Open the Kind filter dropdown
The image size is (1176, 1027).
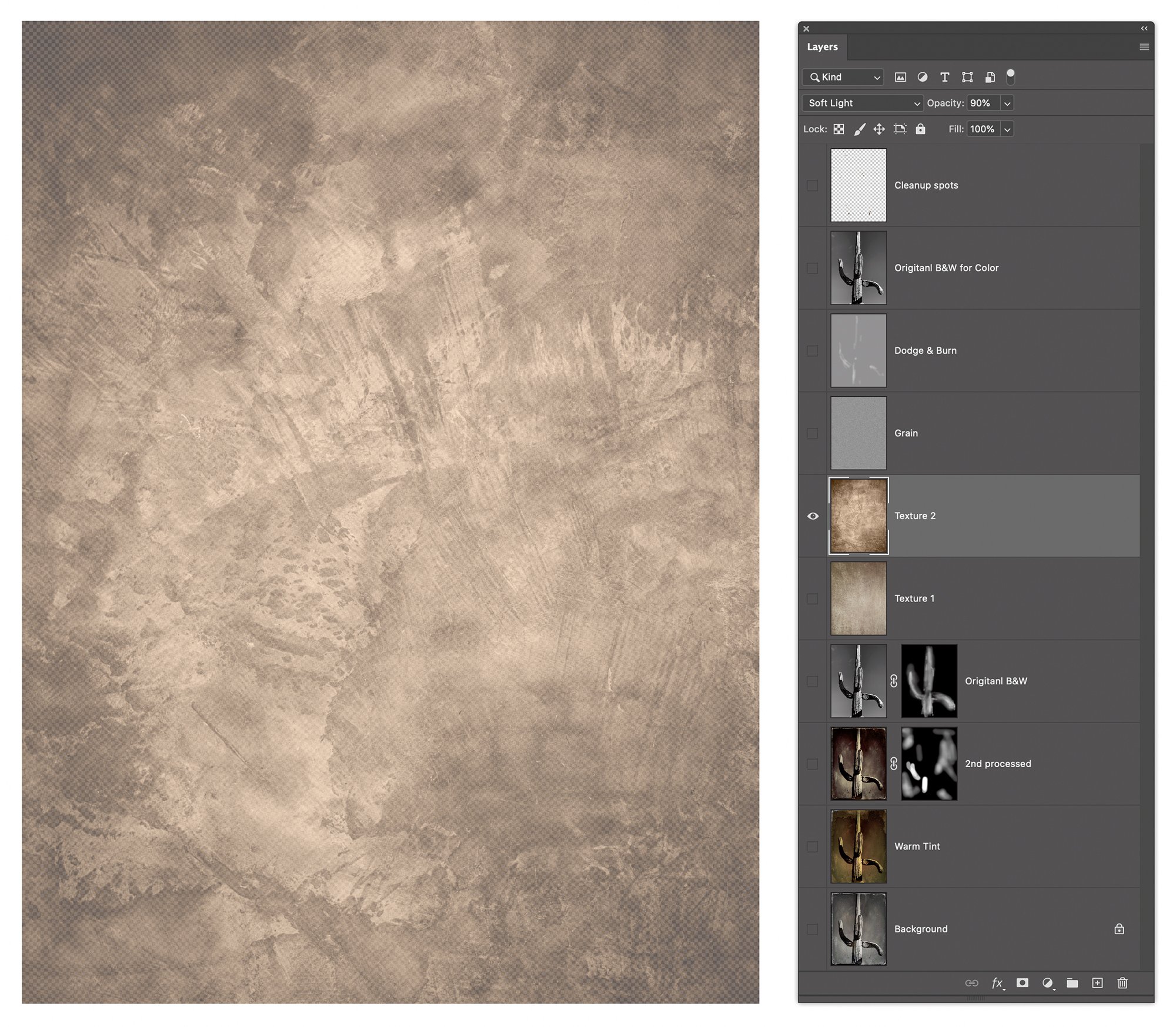(x=844, y=77)
